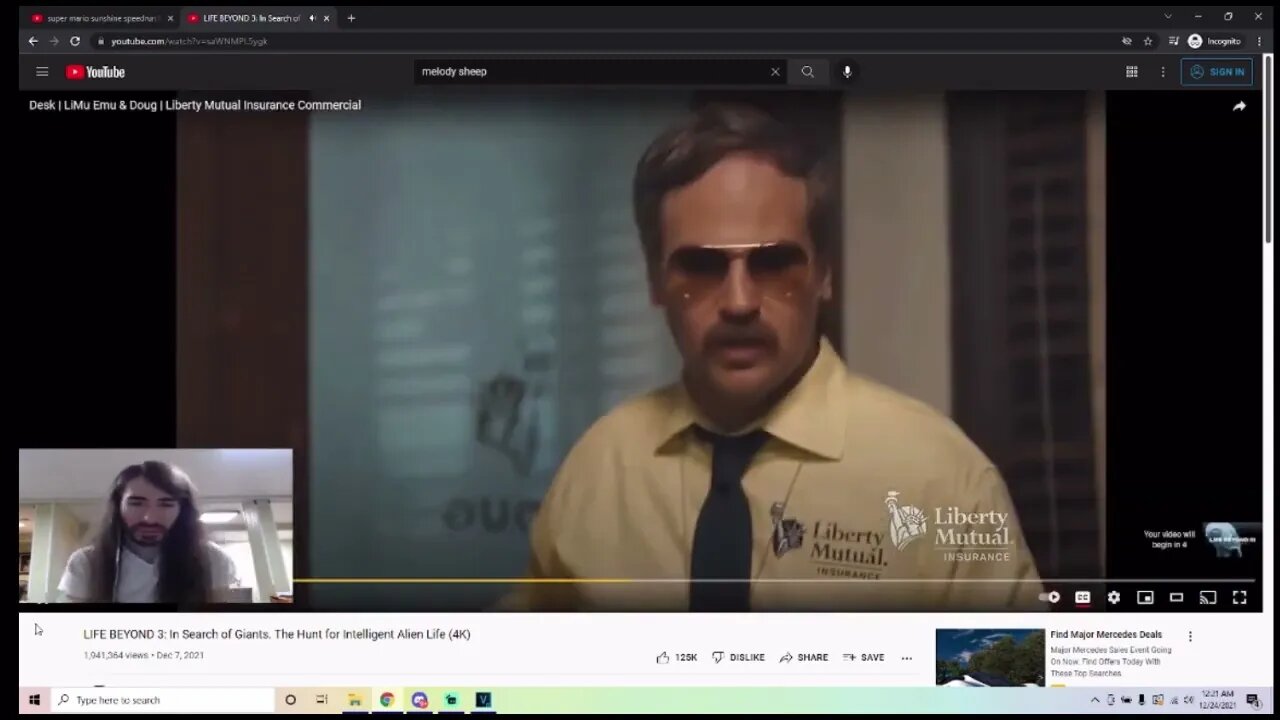Open the YouTube guide hamburger menu
Screen dimensions: 1280x720
click(42, 72)
